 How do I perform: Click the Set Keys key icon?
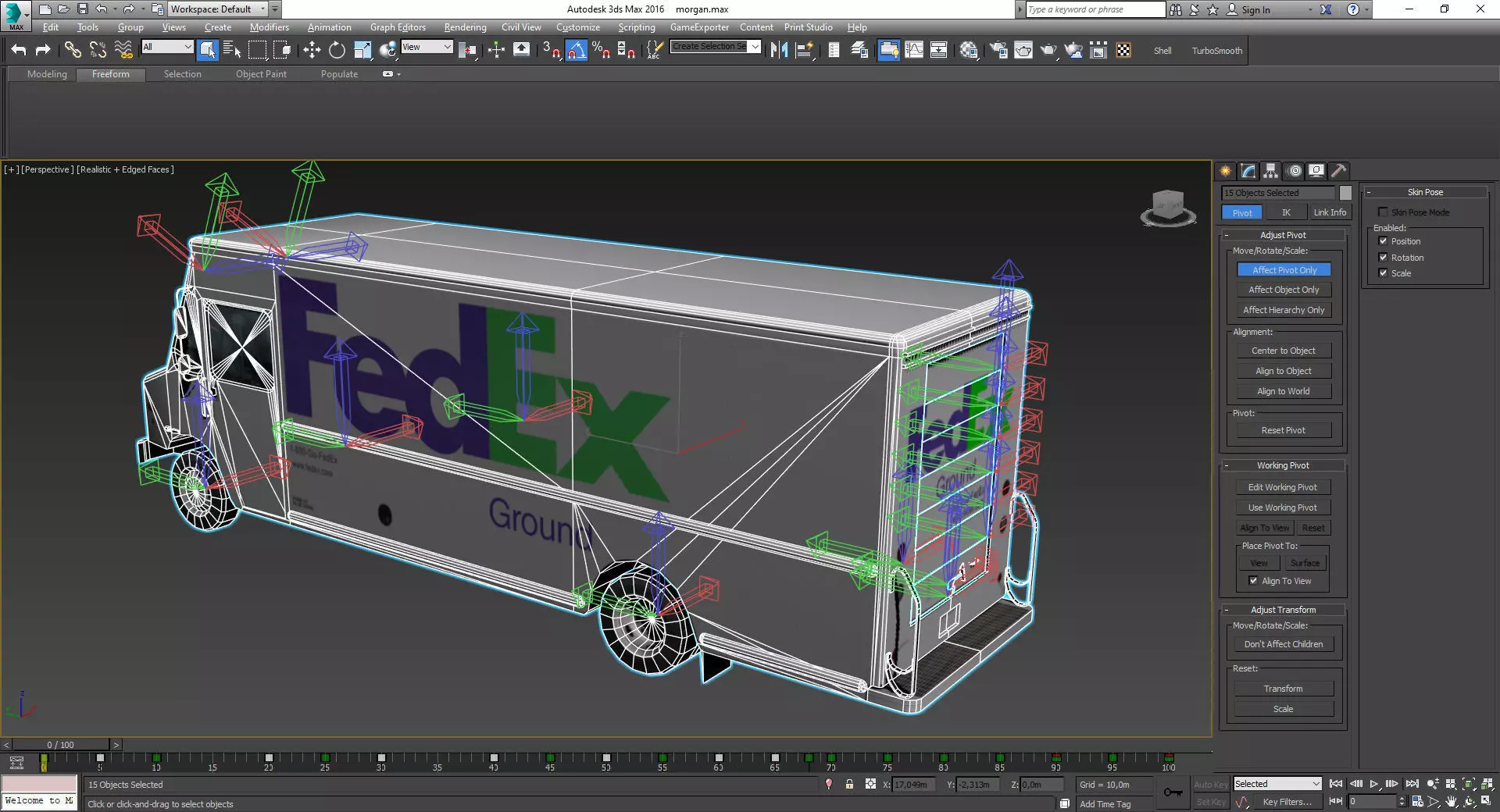pyautogui.click(x=1173, y=792)
